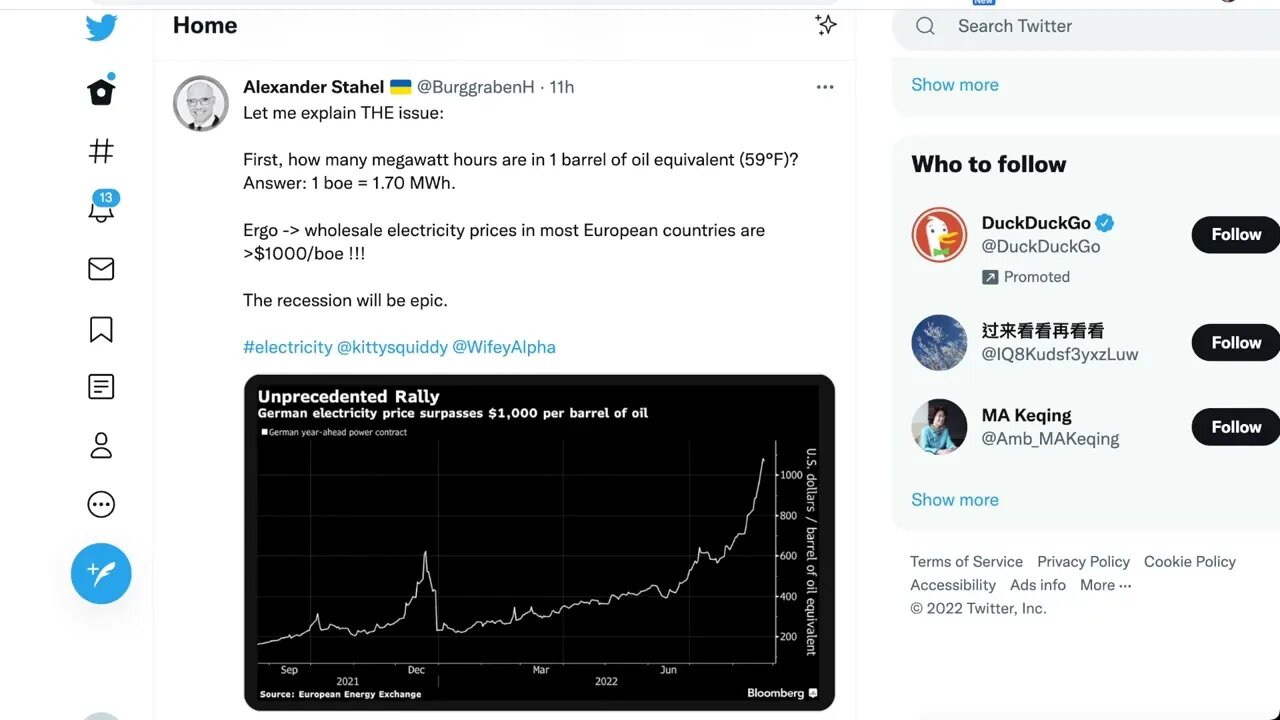Image resolution: width=1280 pixels, height=720 pixels.
Task: Open the @WifeyAlpha mention link
Action: pyautogui.click(x=503, y=347)
